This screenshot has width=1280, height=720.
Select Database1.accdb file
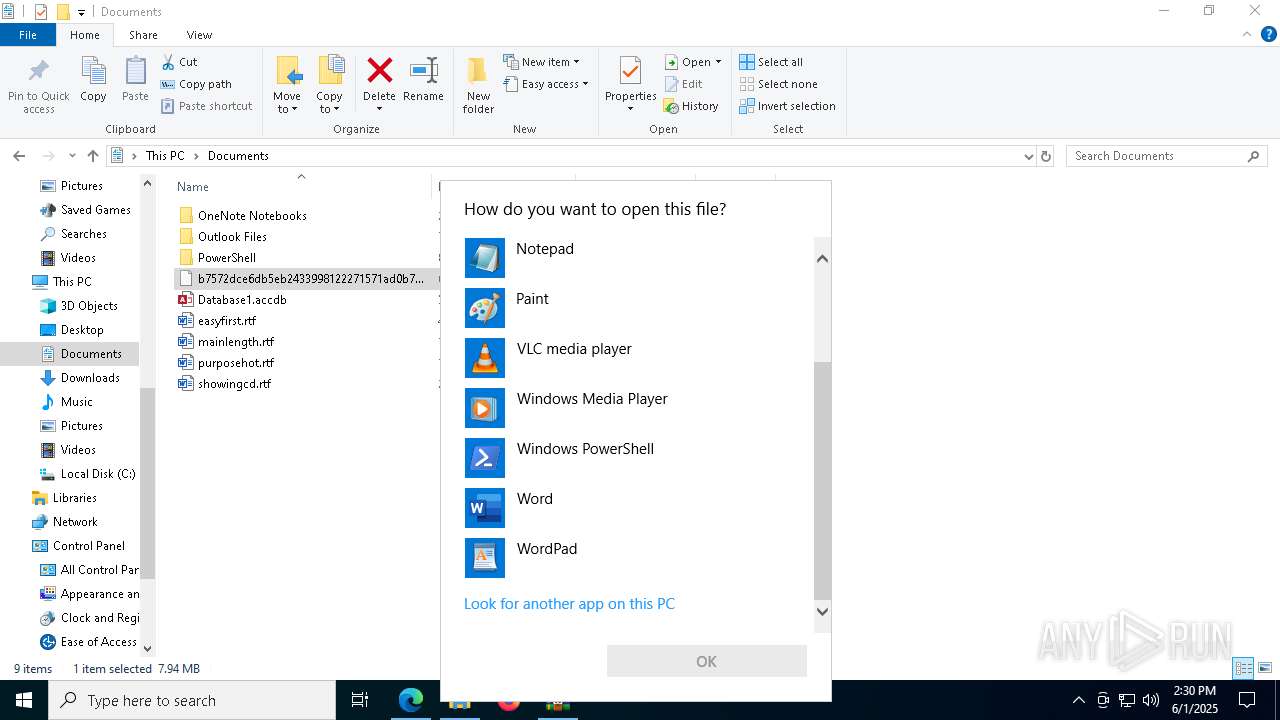coord(242,300)
